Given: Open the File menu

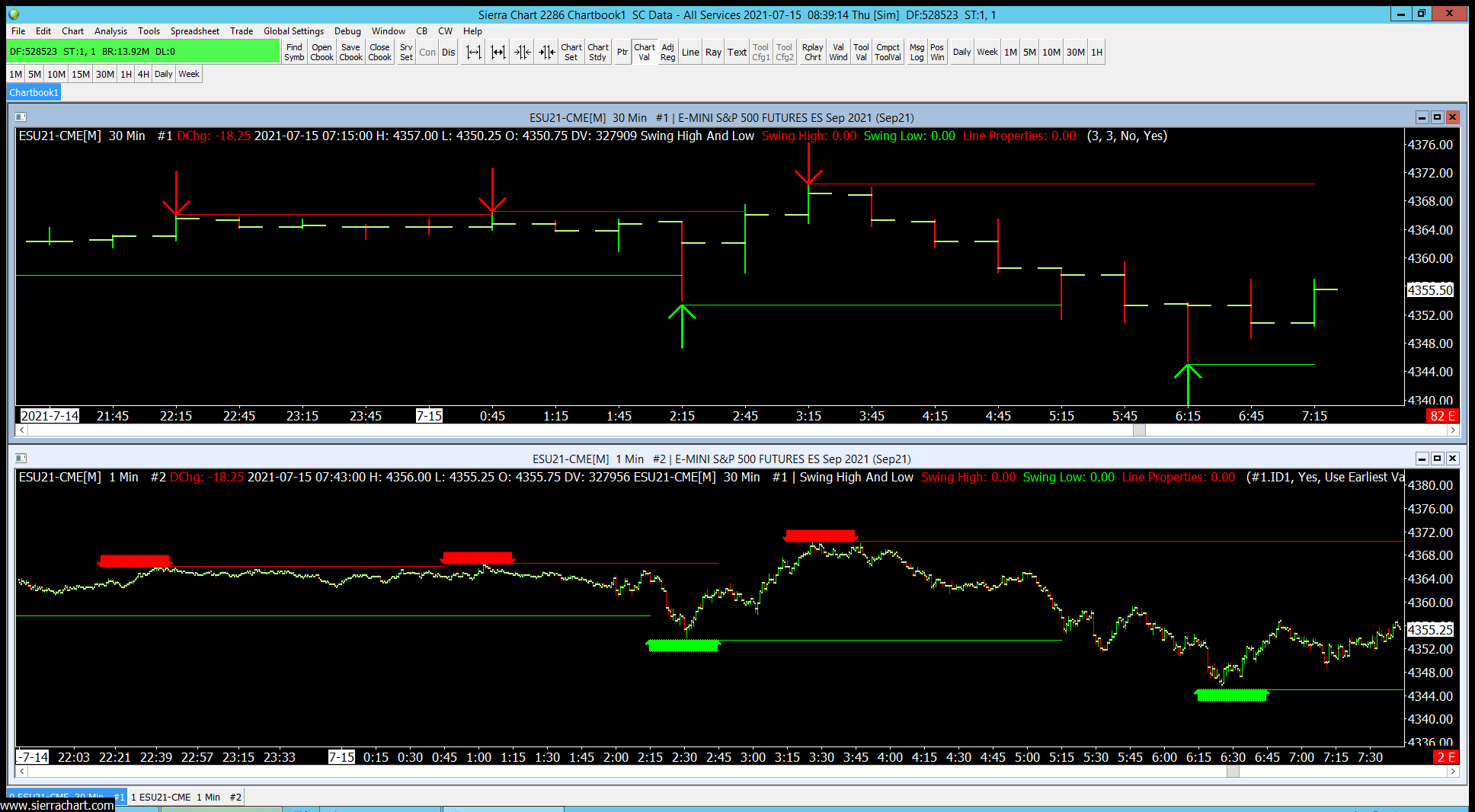Looking at the screenshot, I should [18, 31].
